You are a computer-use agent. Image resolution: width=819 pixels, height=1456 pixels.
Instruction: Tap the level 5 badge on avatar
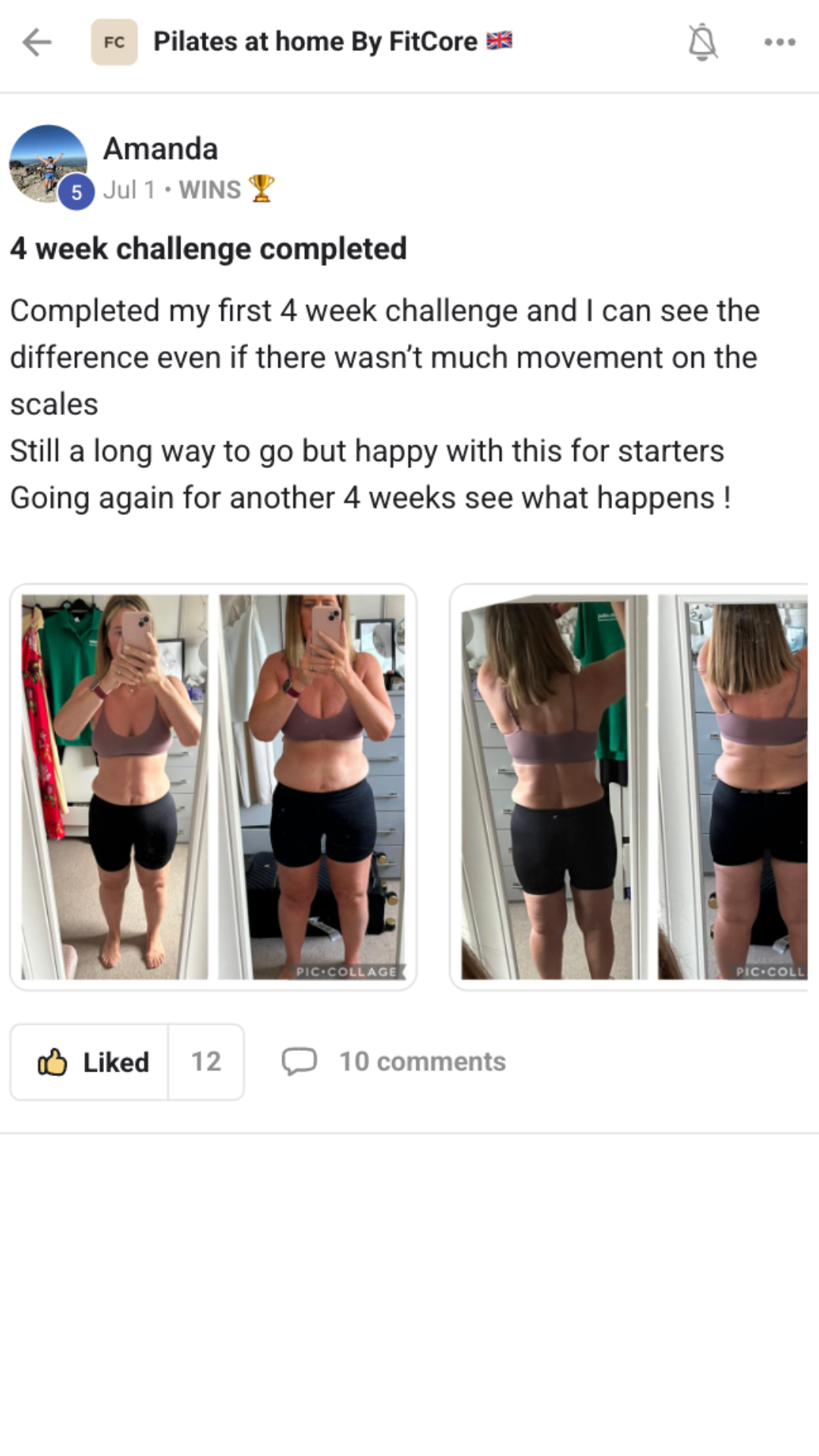(76, 193)
